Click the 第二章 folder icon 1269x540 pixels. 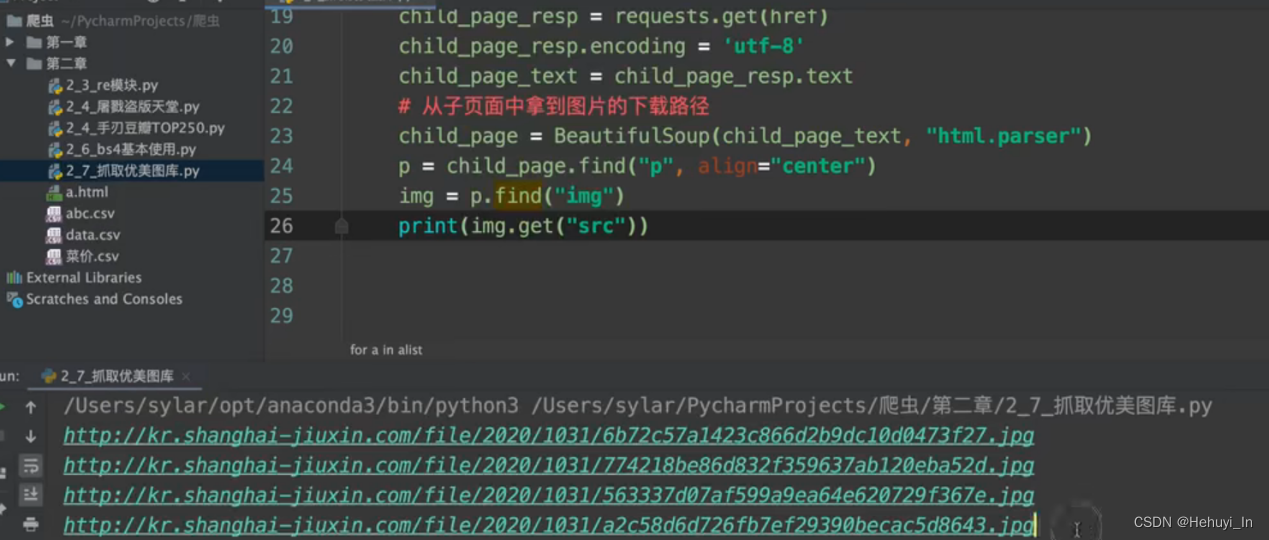(x=34, y=63)
